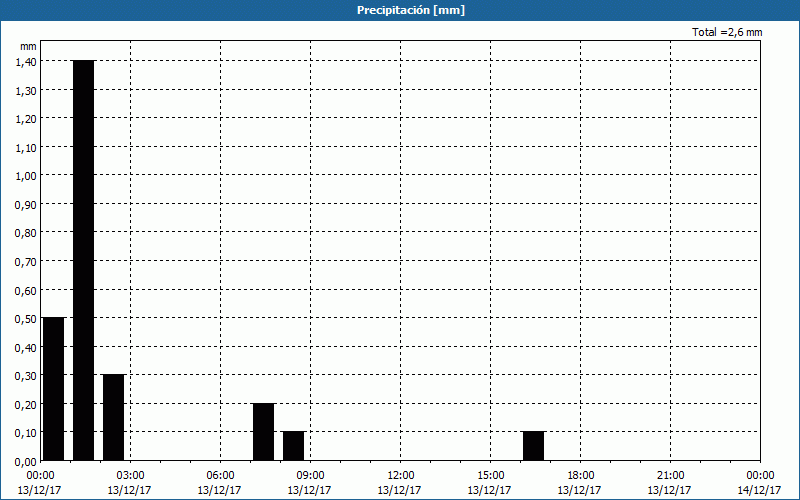Image resolution: width=800 pixels, height=500 pixels.
Task: Click the 18:00 time axis label
Action: coord(581,476)
